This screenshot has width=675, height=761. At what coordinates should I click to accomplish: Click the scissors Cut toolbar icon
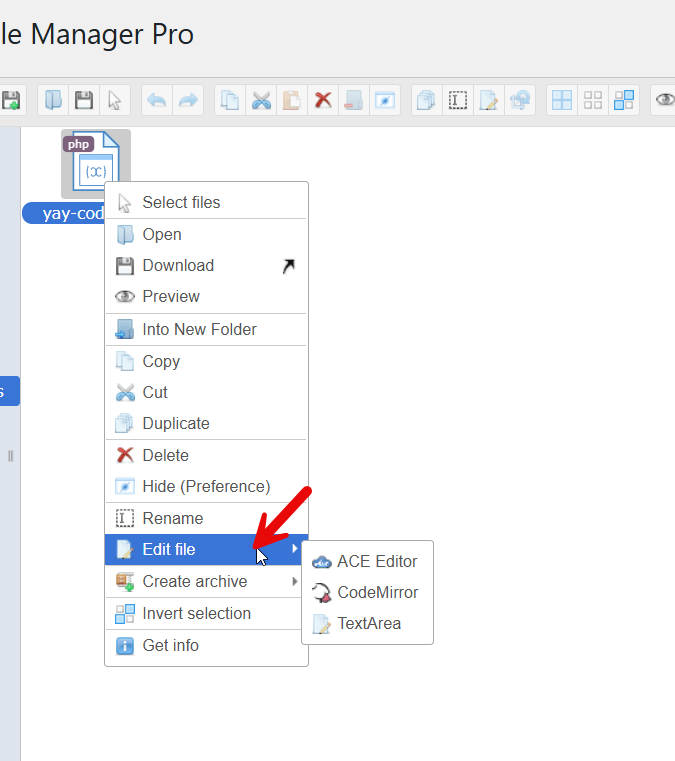tap(261, 100)
